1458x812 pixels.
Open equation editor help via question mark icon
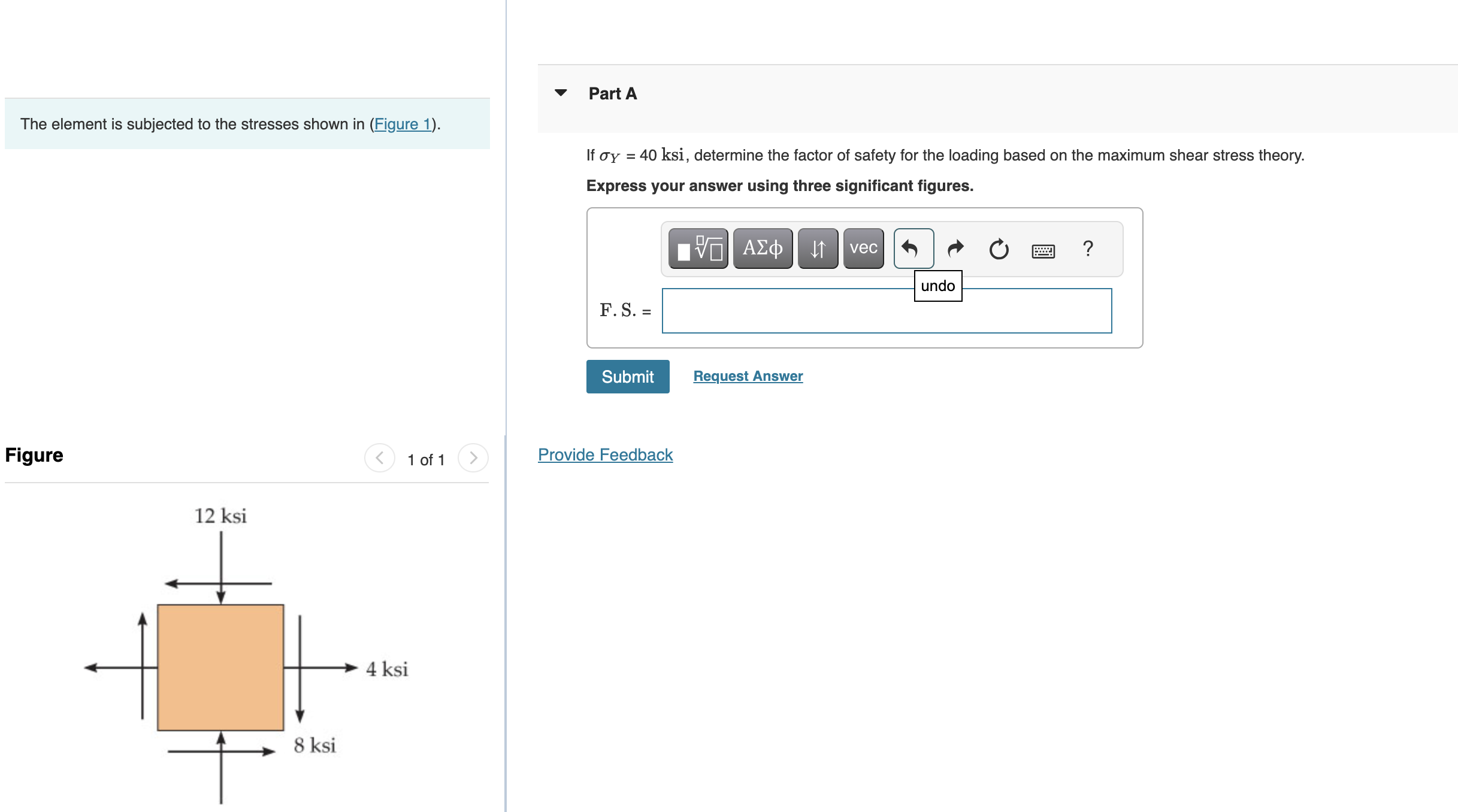click(1087, 248)
